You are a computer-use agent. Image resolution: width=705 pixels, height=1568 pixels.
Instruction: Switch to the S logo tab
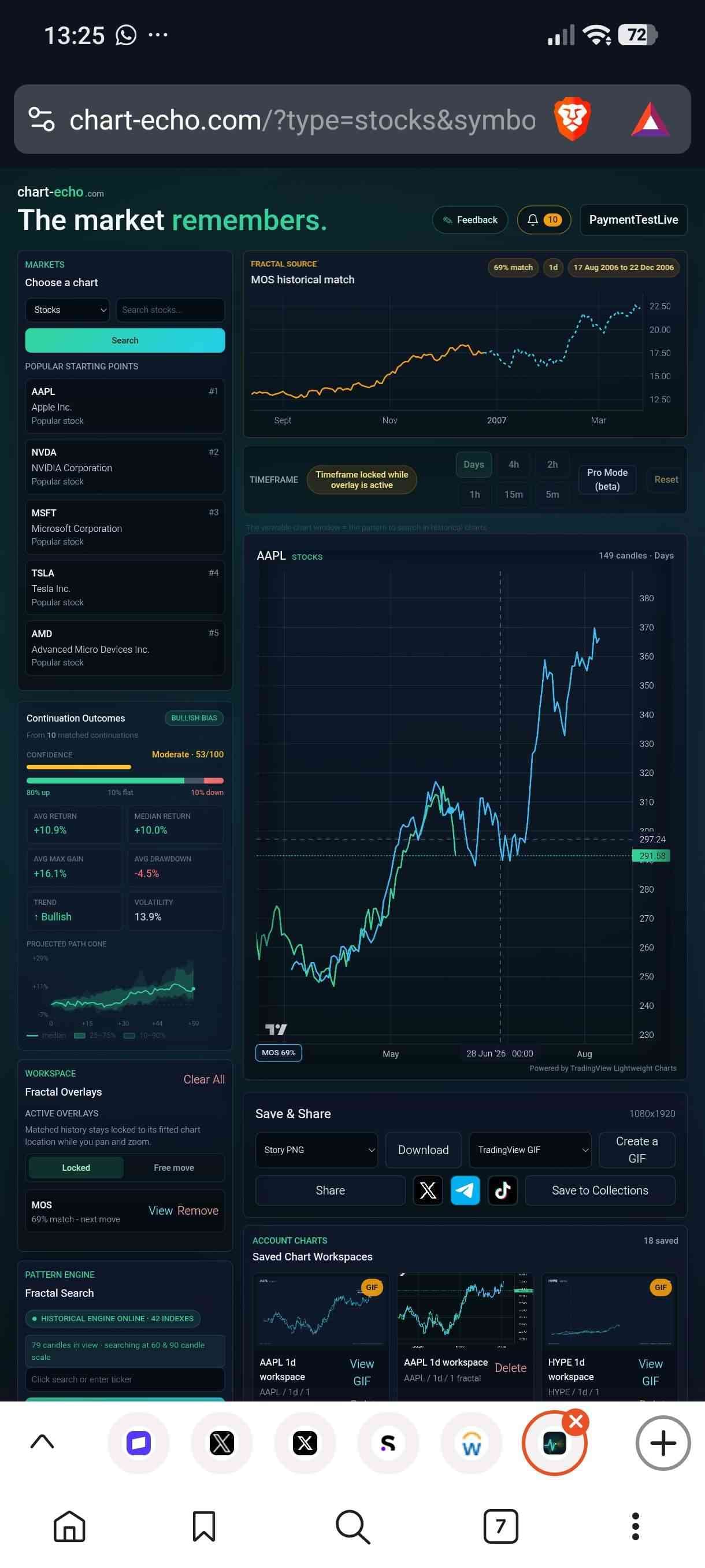(388, 1443)
